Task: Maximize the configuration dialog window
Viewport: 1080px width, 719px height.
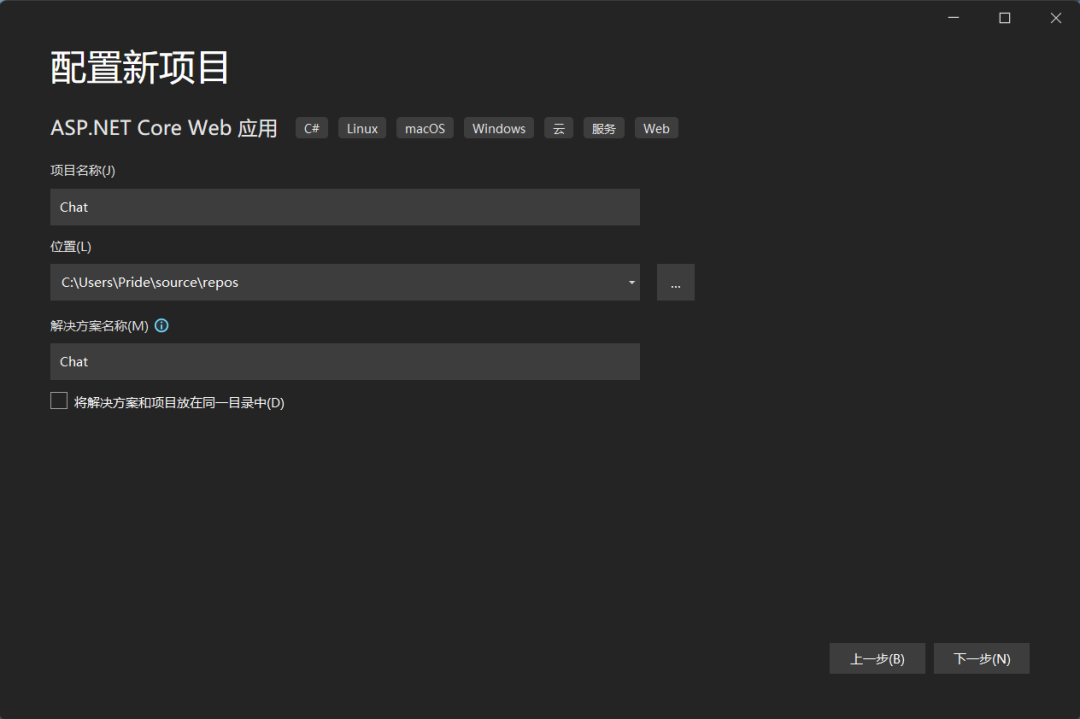Action: pyautogui.click(x=1005, y=18)
